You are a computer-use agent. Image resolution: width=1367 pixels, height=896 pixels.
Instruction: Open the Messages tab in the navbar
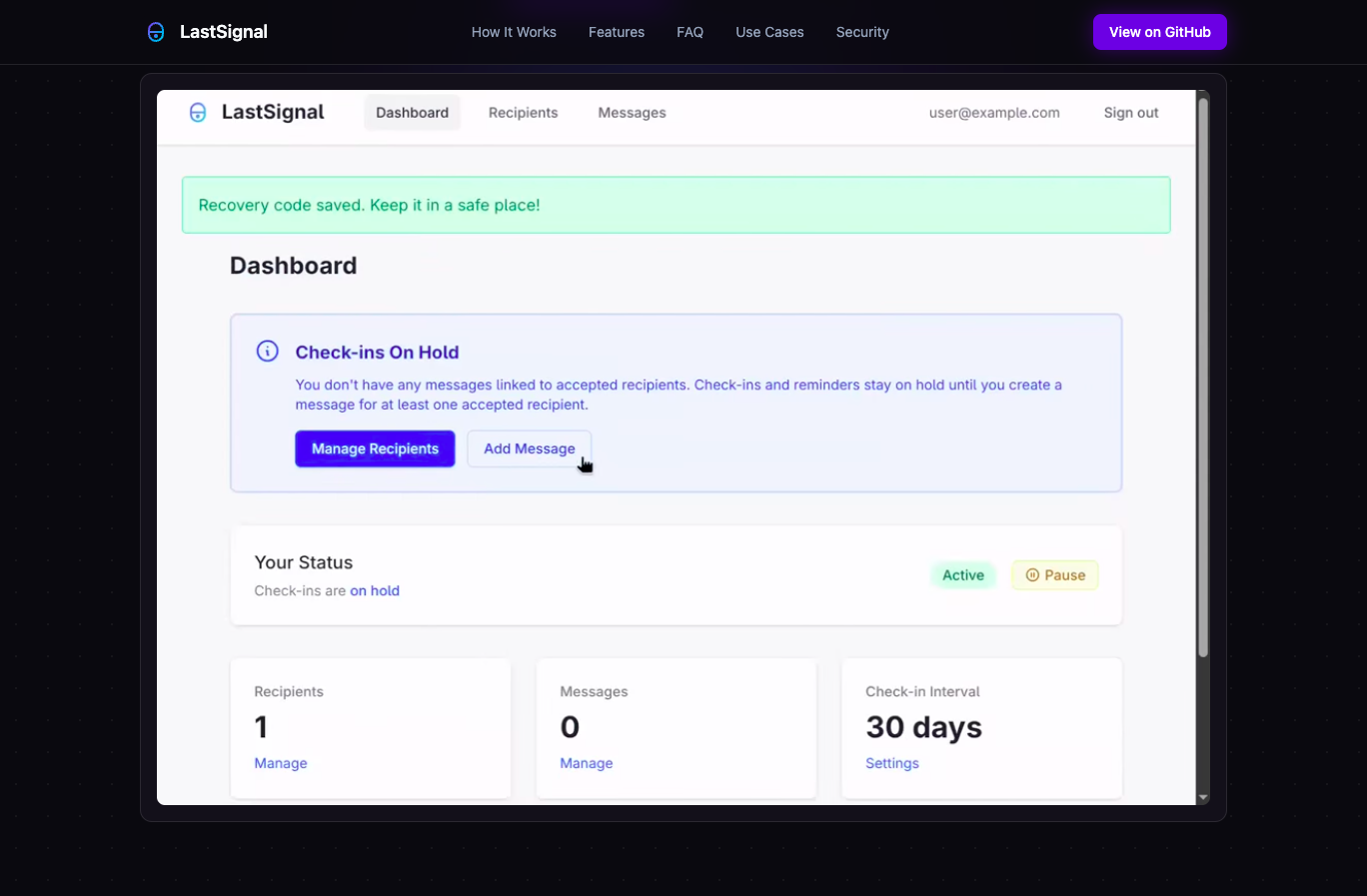(632, 113)
